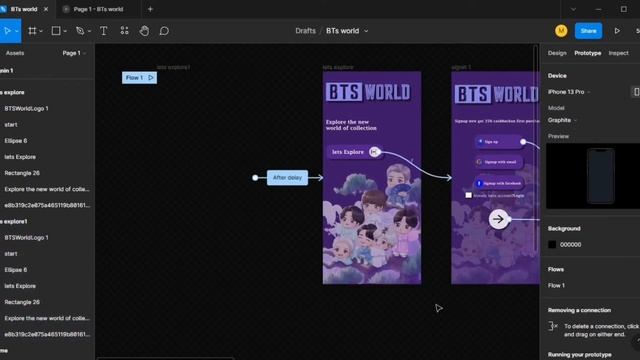
Task: Open the iPhone 13 Pro device dropdown
Action: click(x=569, y=92)
